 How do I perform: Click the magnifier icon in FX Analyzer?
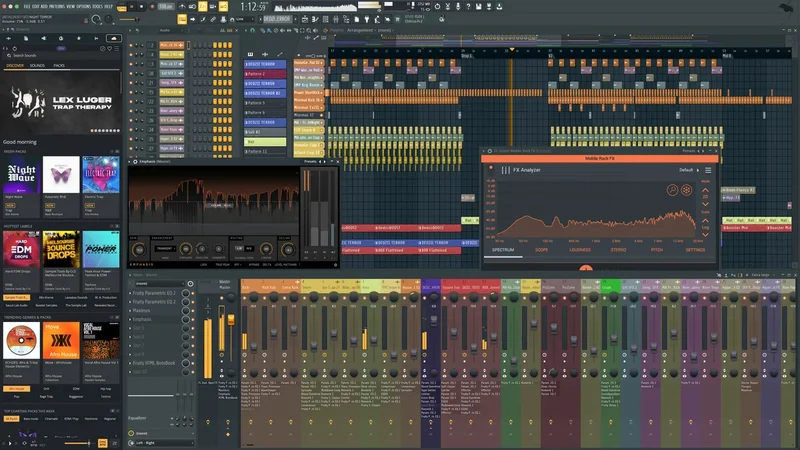(x=672, y=190)
